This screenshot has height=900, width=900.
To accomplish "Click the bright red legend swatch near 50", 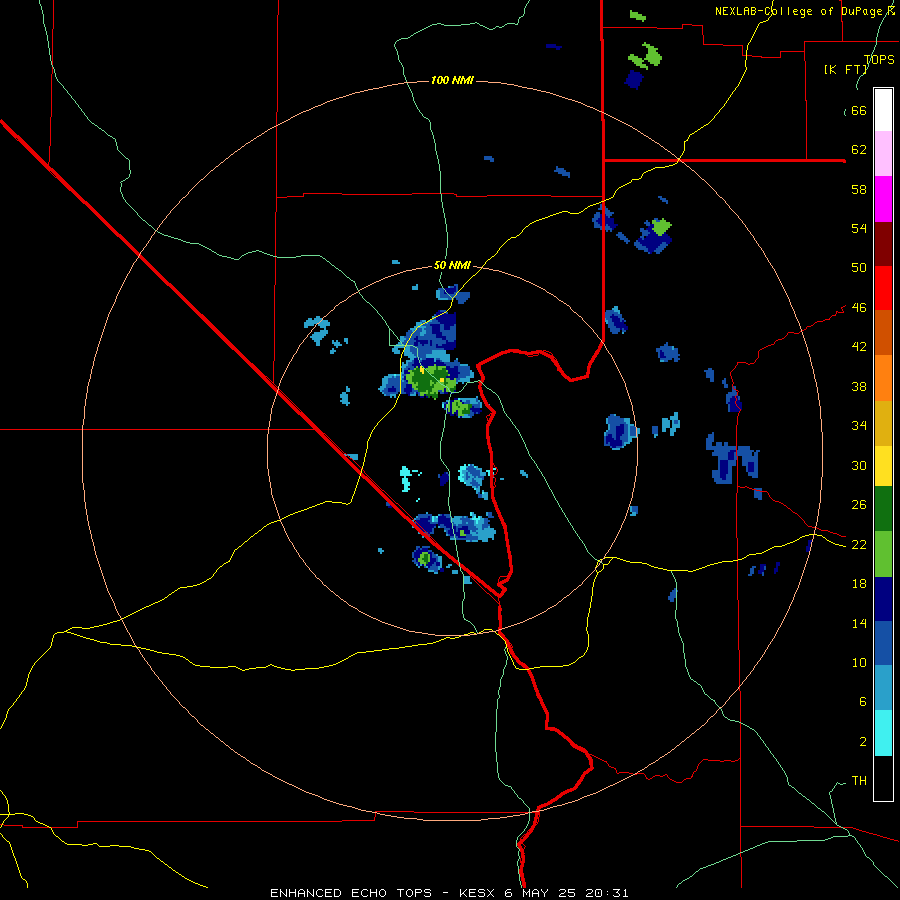I will 883,288.
